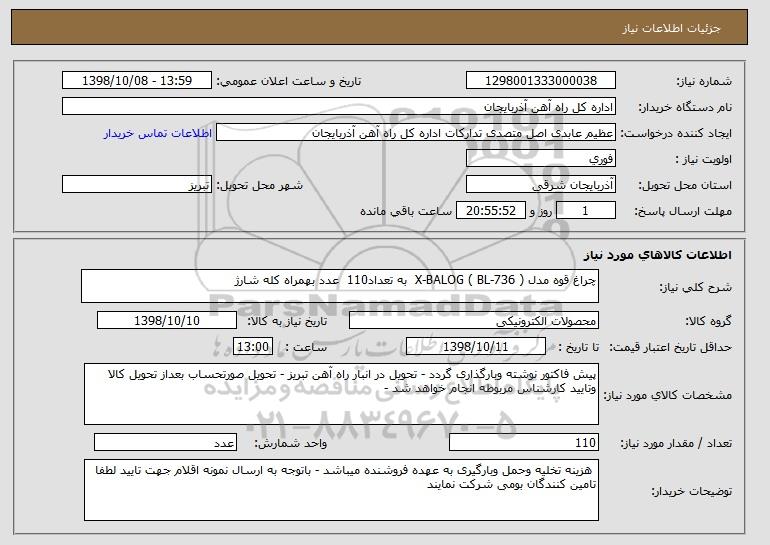The height and width of the screenshot is (545, 770).
Task: Click the label تا تاریخ
Action: [578, 348]
